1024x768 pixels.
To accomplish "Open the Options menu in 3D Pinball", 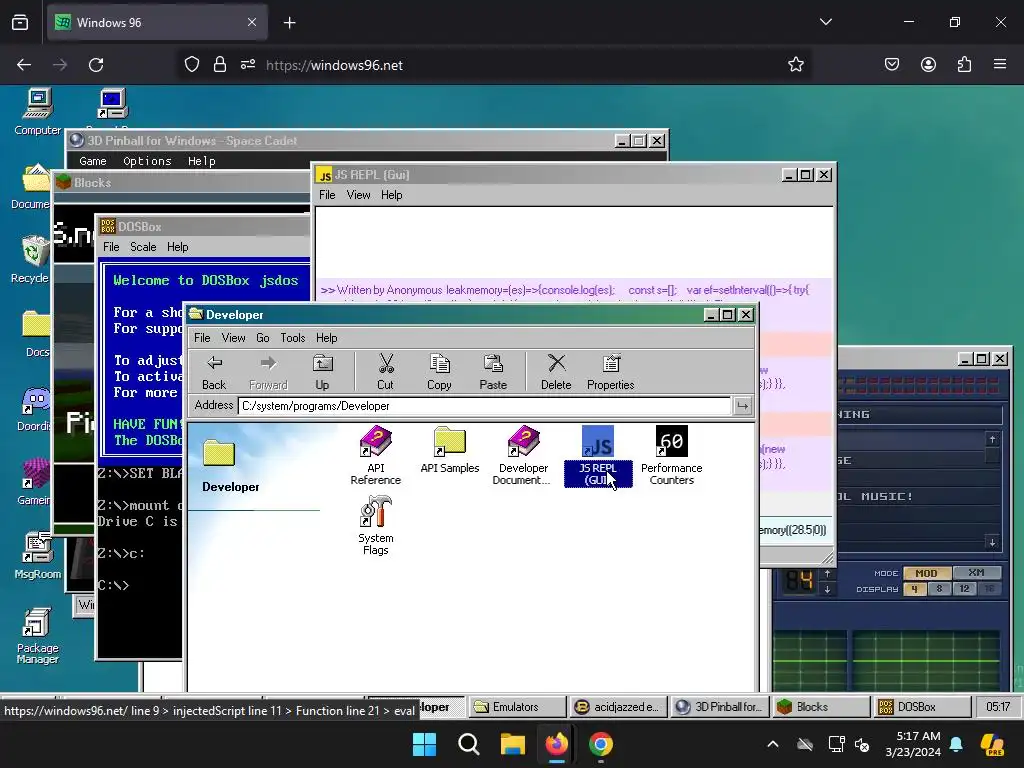I will click(x=147, y=161).
